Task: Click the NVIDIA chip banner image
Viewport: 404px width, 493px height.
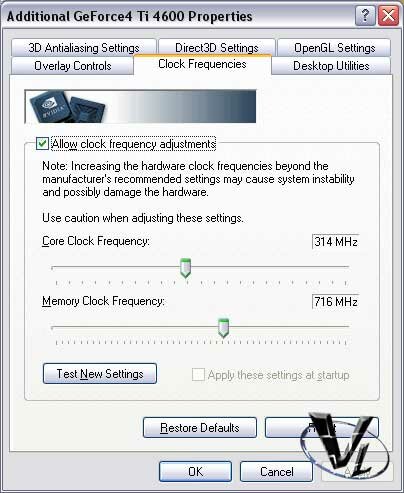Action: [140, 106]
